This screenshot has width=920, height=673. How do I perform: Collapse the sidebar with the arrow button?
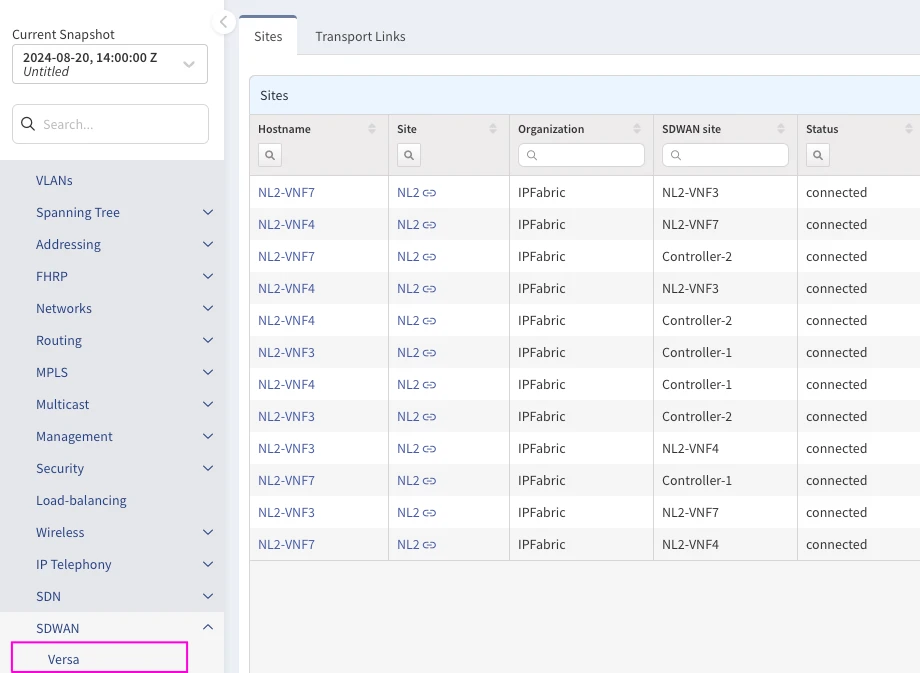[x=224, y=22]
